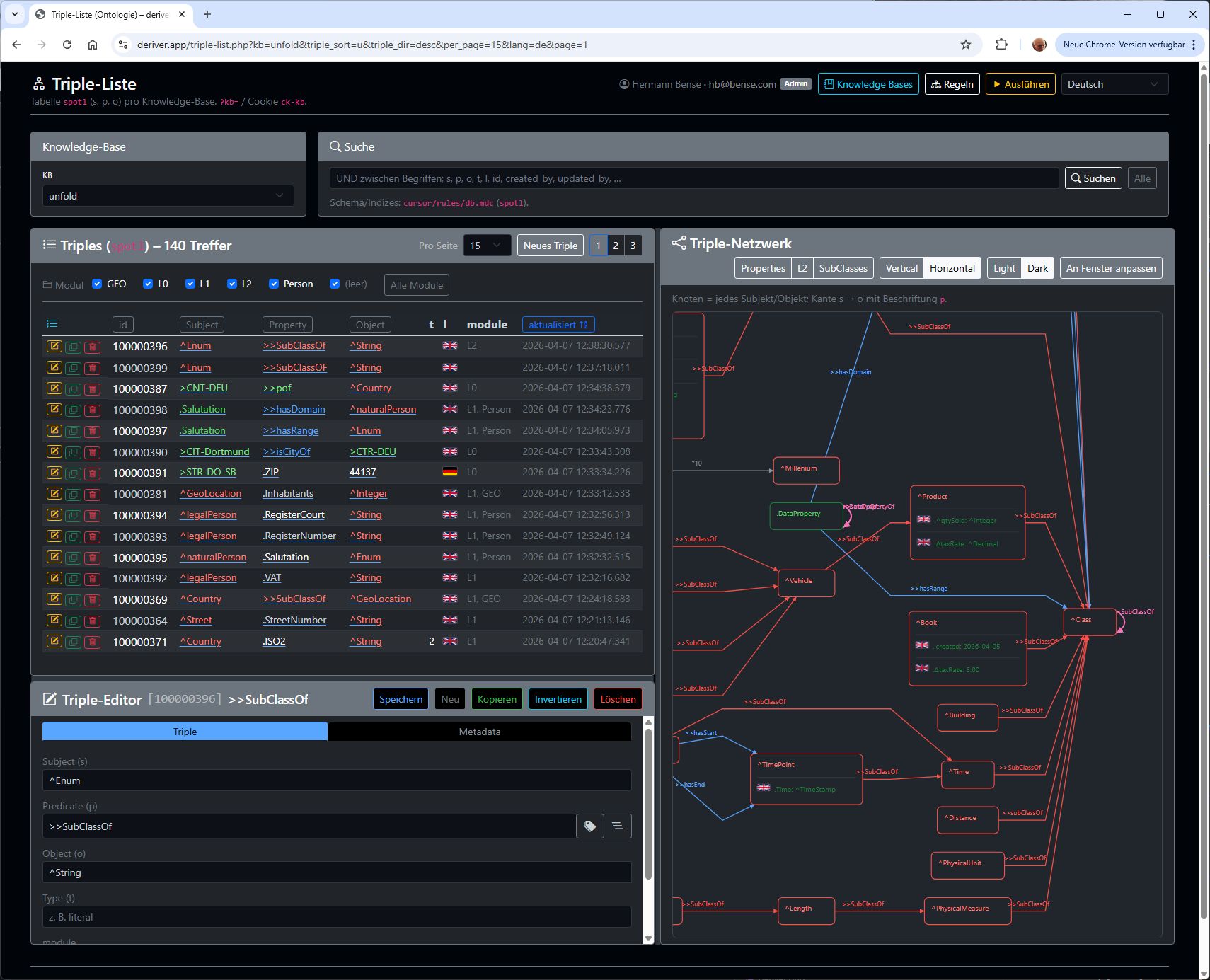Click the search field in the Suche panel

point(694,178)
